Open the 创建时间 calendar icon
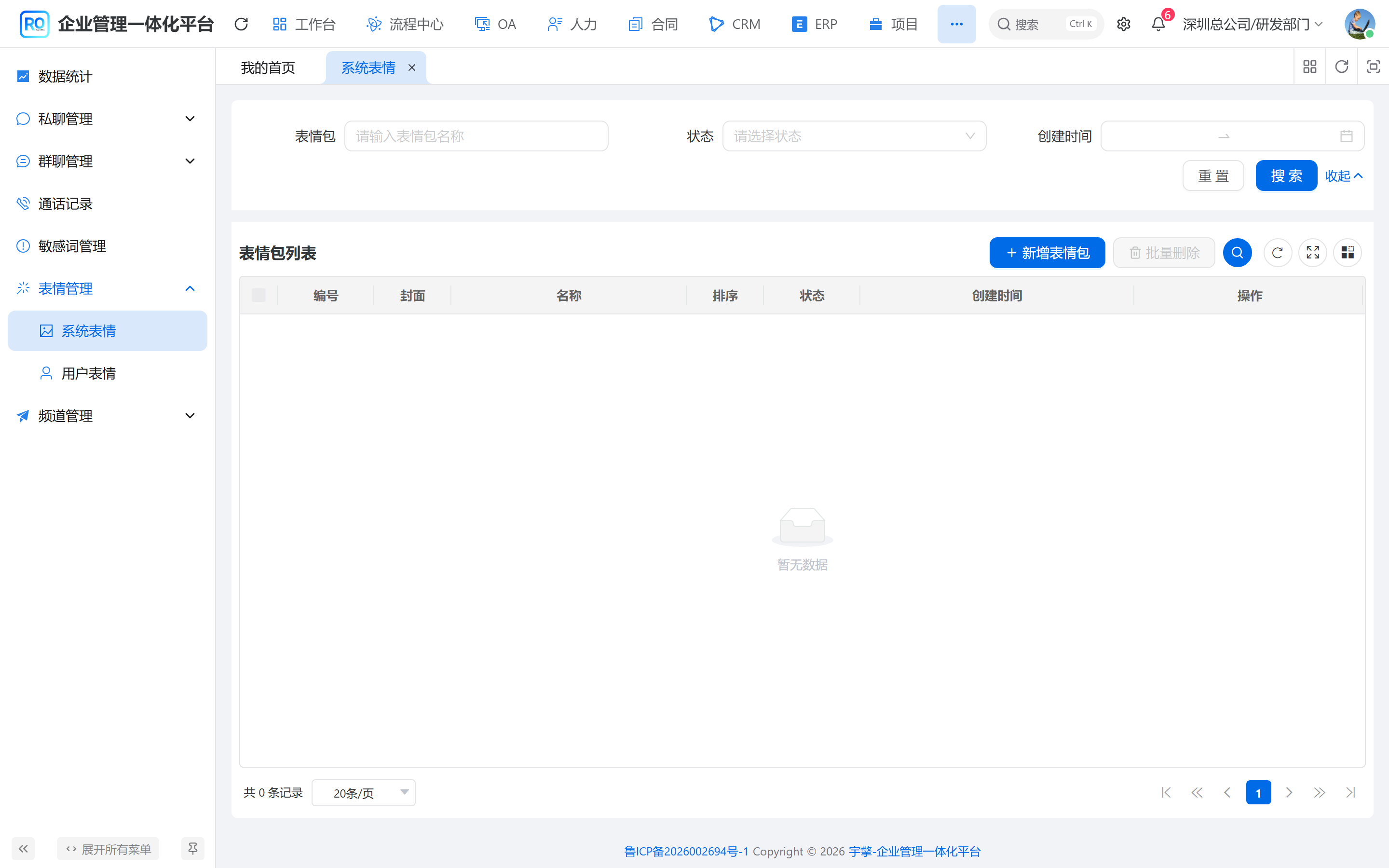Viewport: 1389px width, 868px height. [x=1346, y=136]
